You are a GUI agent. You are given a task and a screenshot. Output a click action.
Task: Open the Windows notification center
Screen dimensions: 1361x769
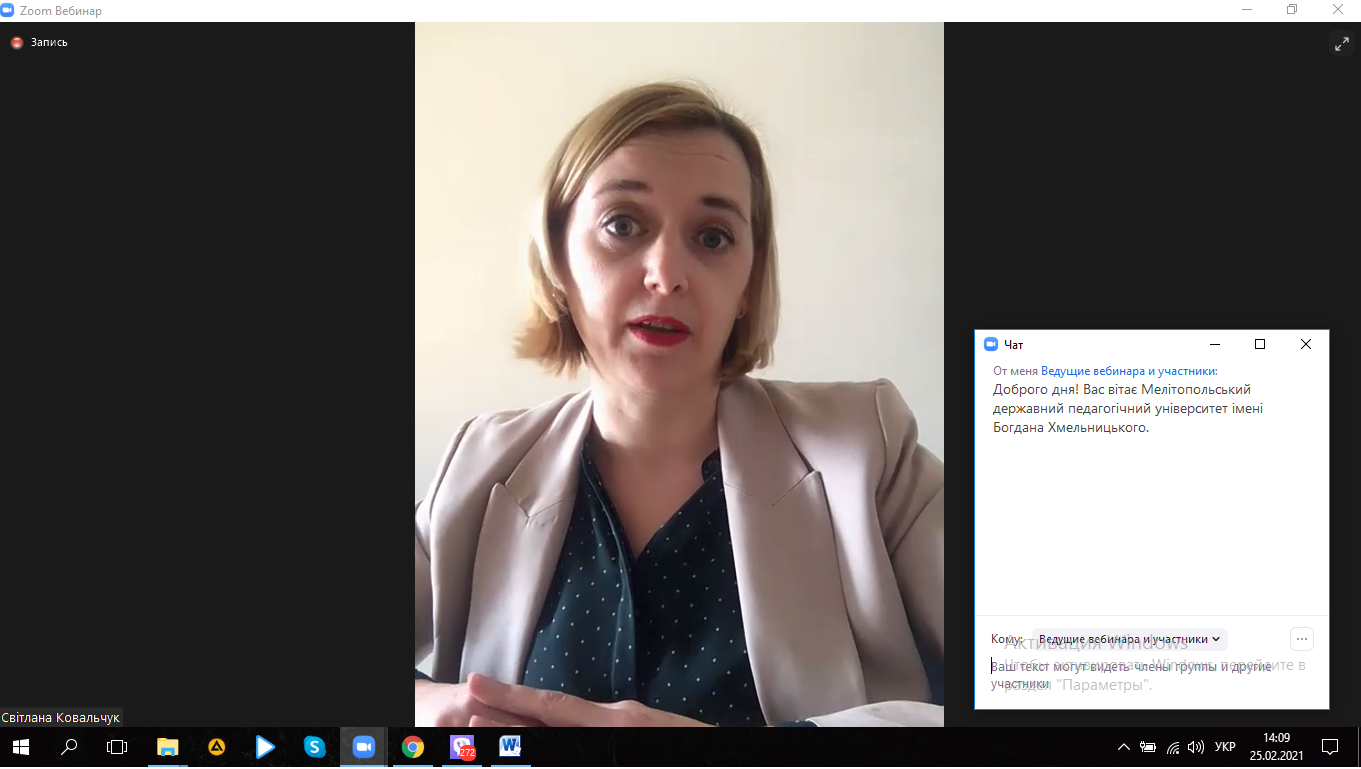pyautogui.click(x=1330, y=747)
